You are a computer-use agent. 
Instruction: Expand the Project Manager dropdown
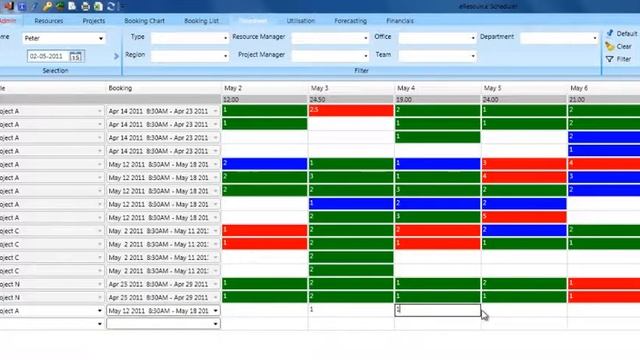click(330, 56)
